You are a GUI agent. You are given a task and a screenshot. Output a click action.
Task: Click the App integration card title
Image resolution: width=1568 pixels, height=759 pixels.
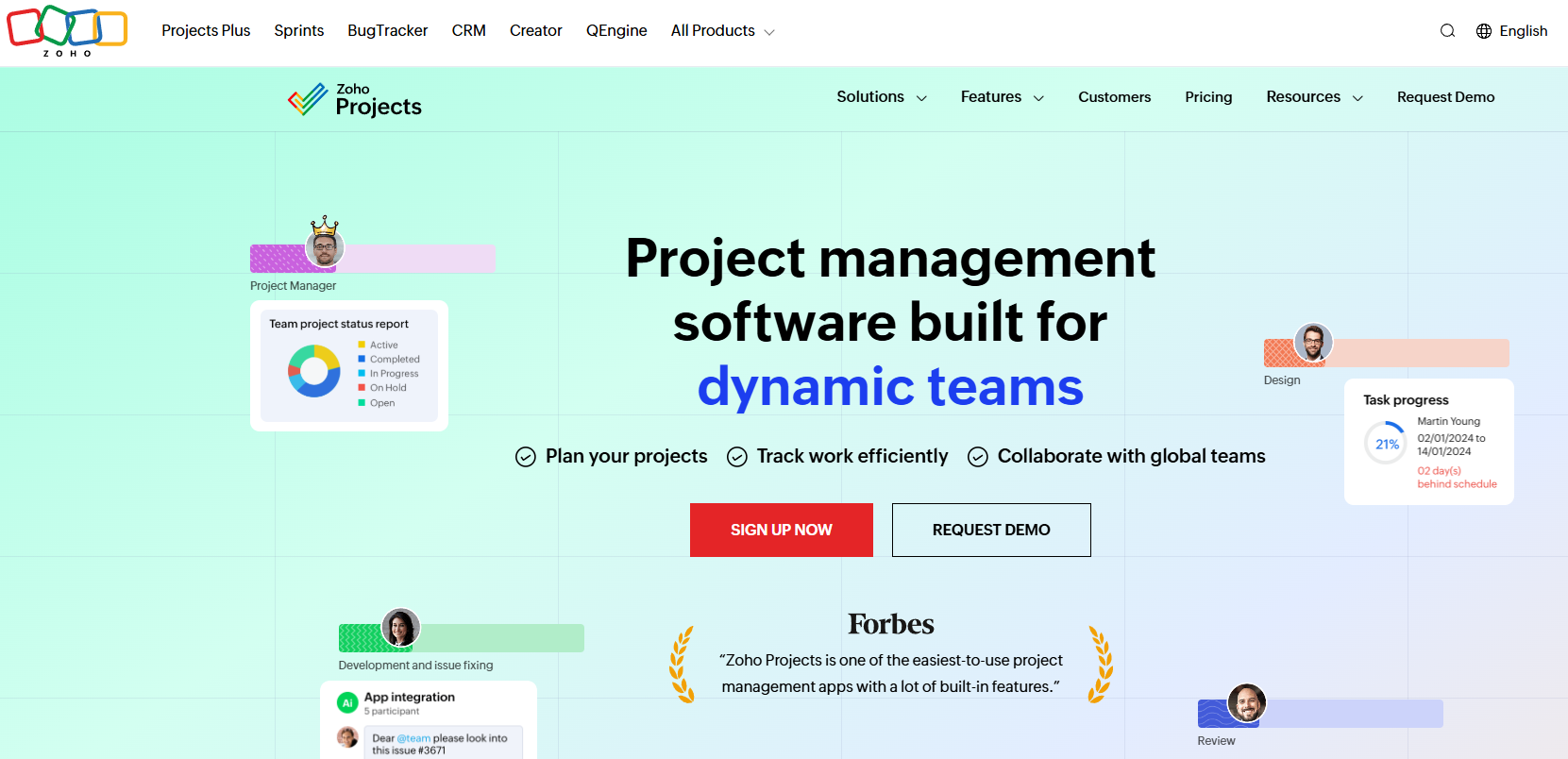(x=410, y=697)
